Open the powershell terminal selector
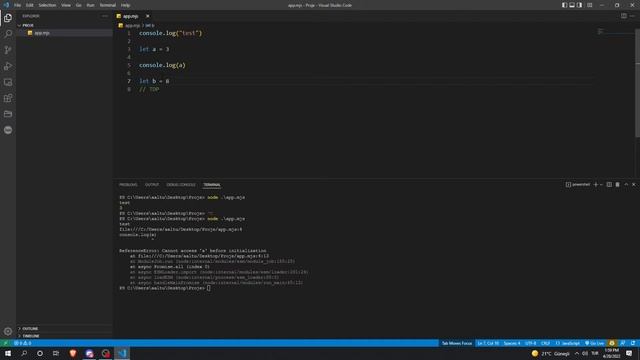 pos(578,184)
